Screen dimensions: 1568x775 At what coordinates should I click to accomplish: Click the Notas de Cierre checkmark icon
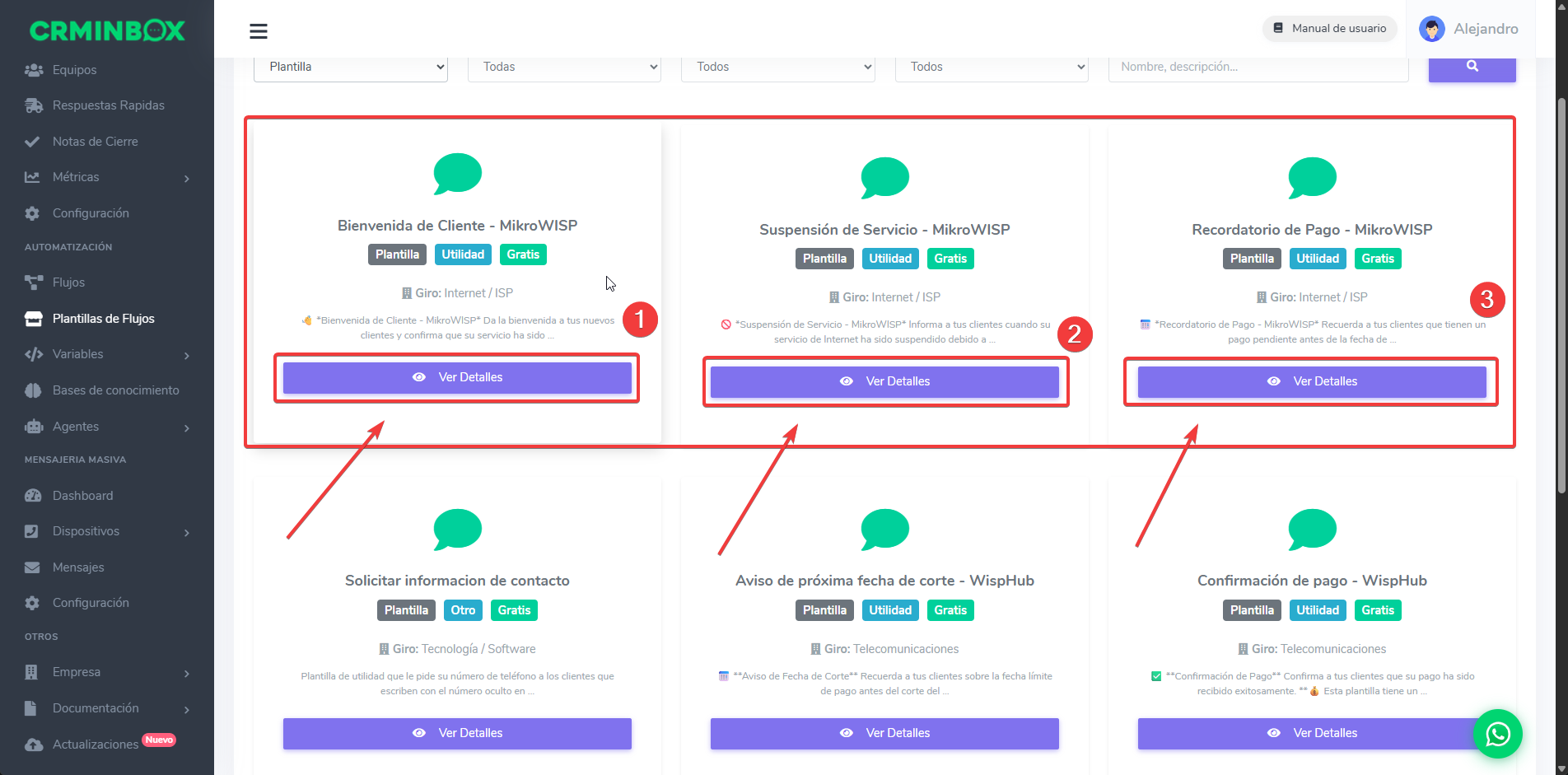click(x=32, y=142)
